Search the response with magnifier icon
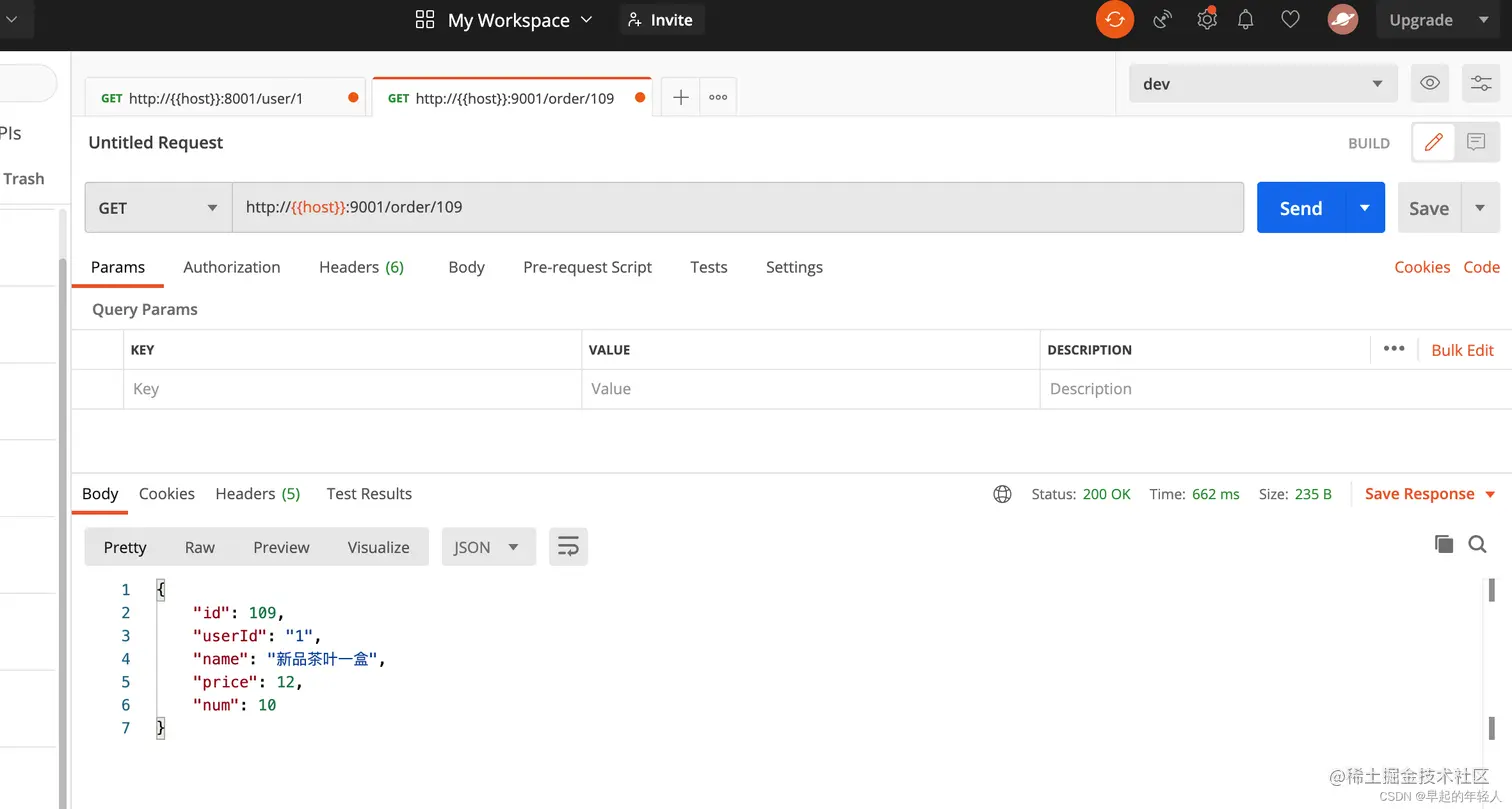The width and height of the screenshot is (1512, 809). click(1477, 544)
